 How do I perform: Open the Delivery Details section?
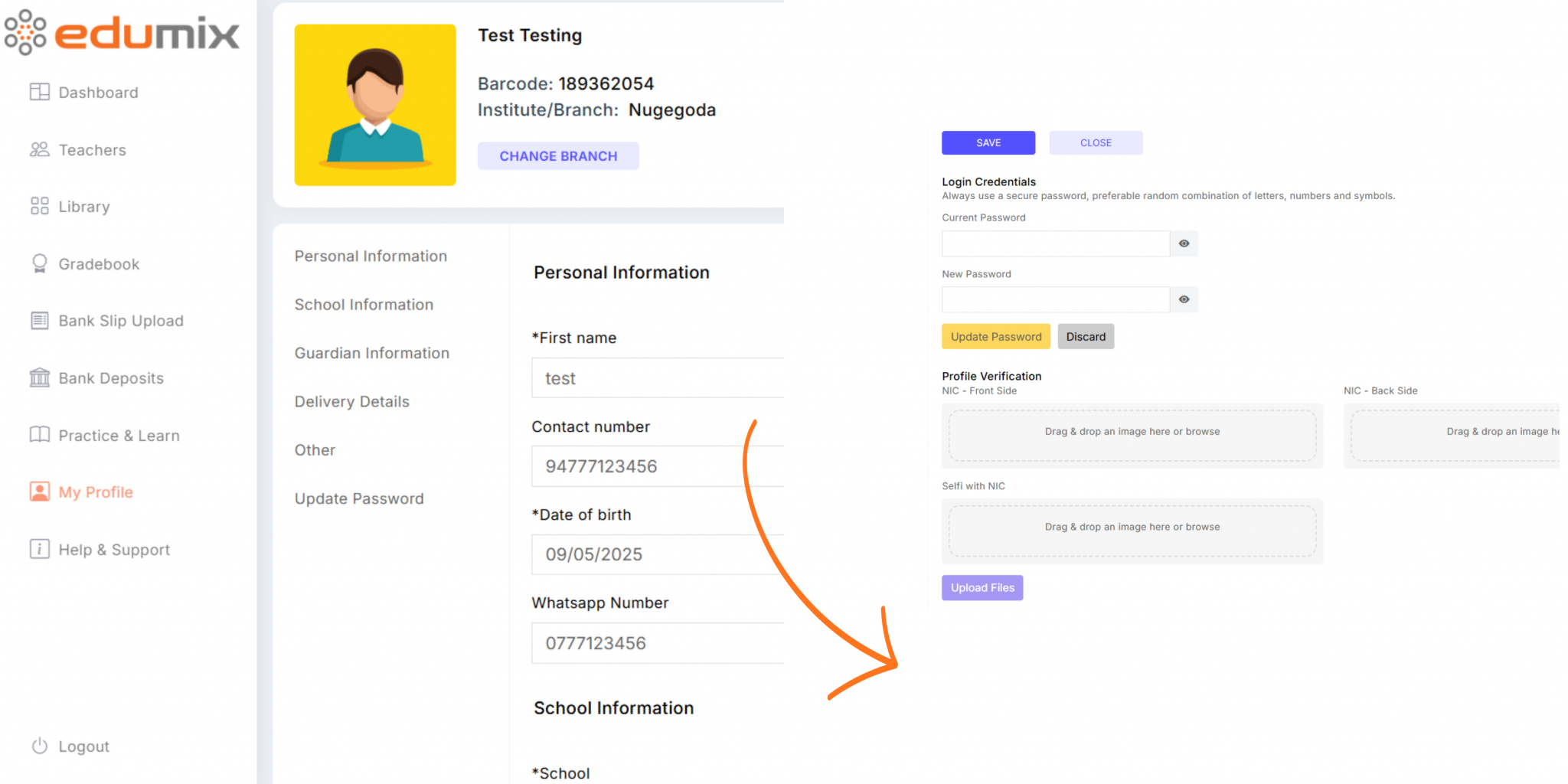351,401
